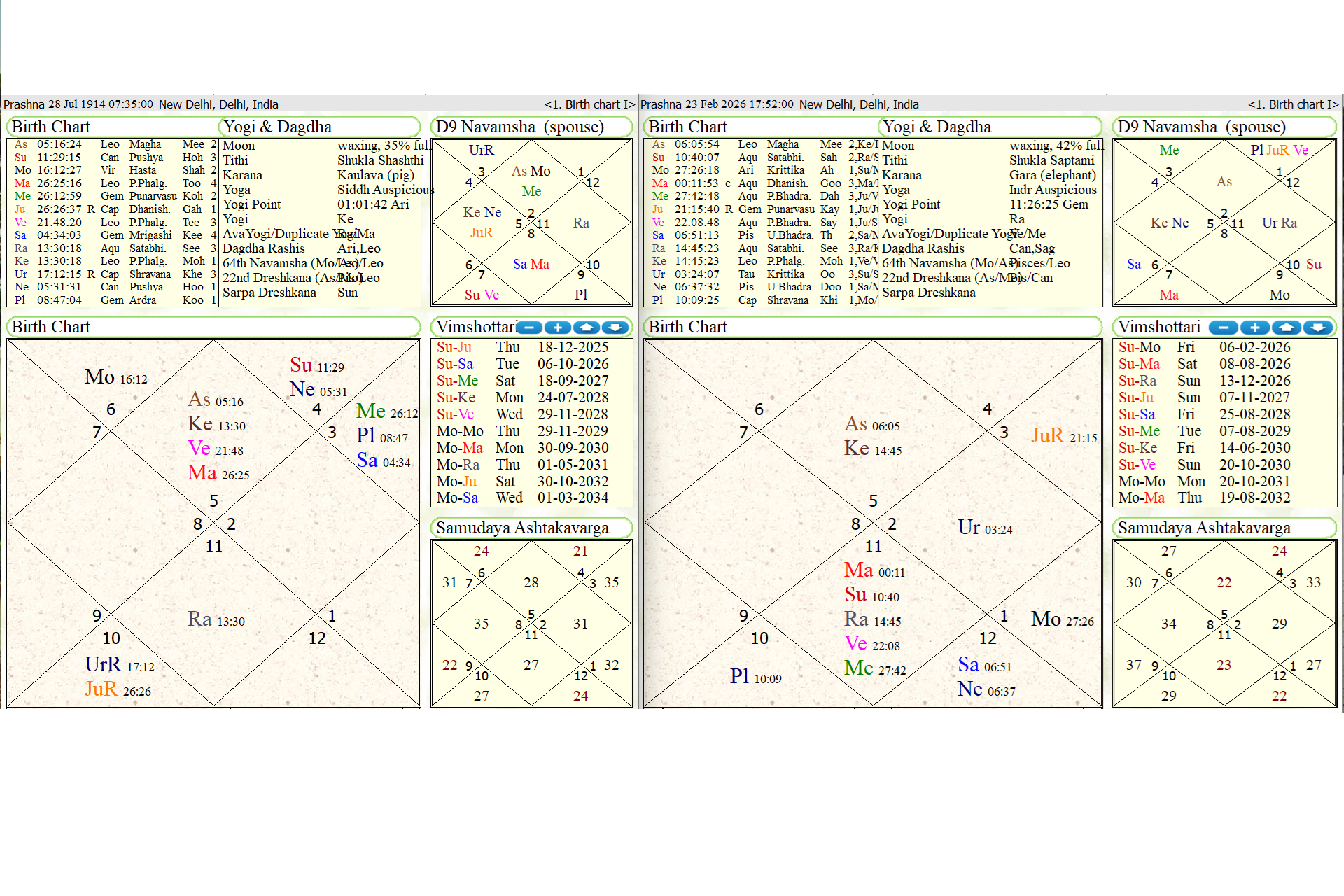Click minus button in right Vimshottari header
The image size is (1344, 896).
pos(1223,328)
